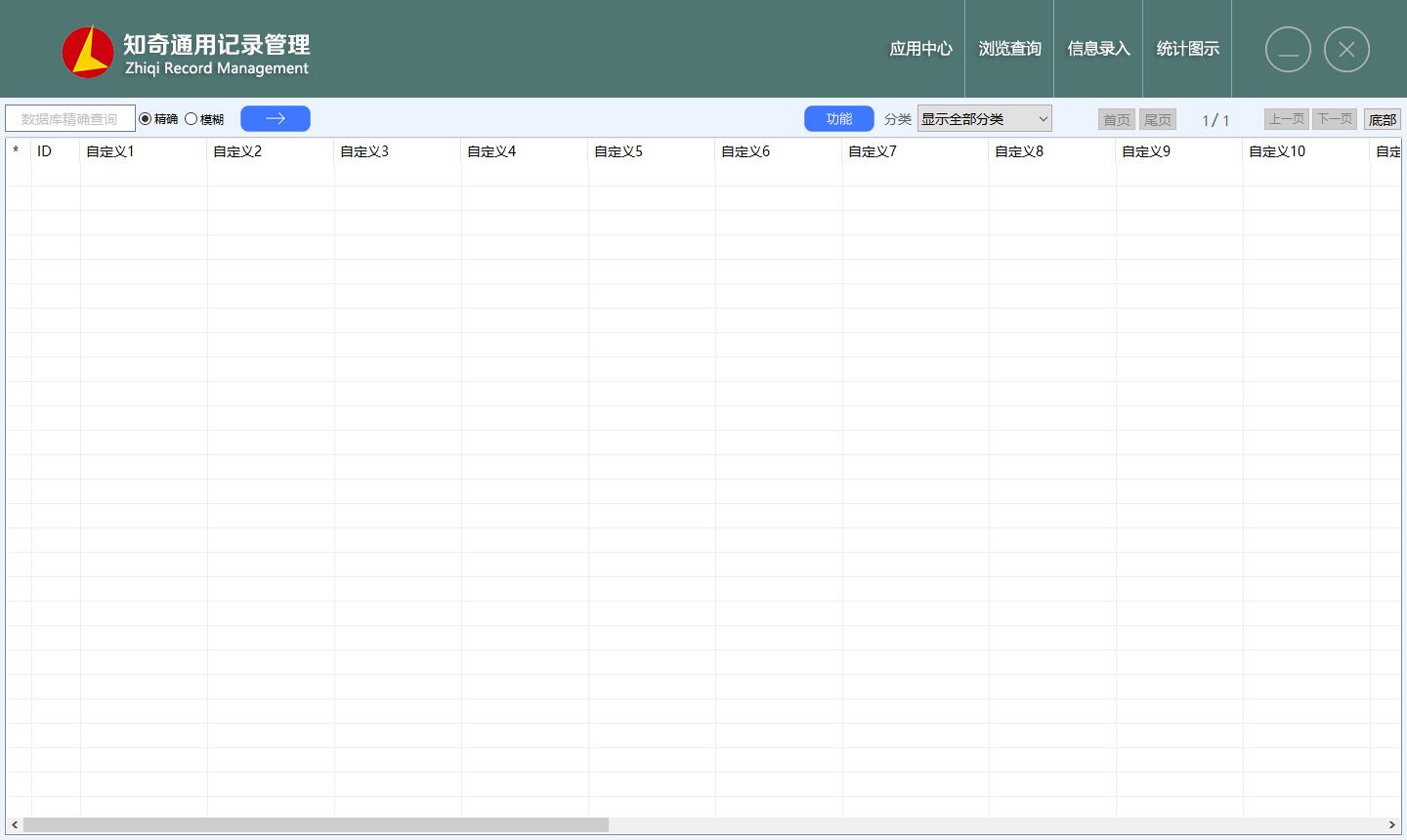1407x840 pixels.
Task: Open the 应用中心 menu
Action: pos(920,49)
